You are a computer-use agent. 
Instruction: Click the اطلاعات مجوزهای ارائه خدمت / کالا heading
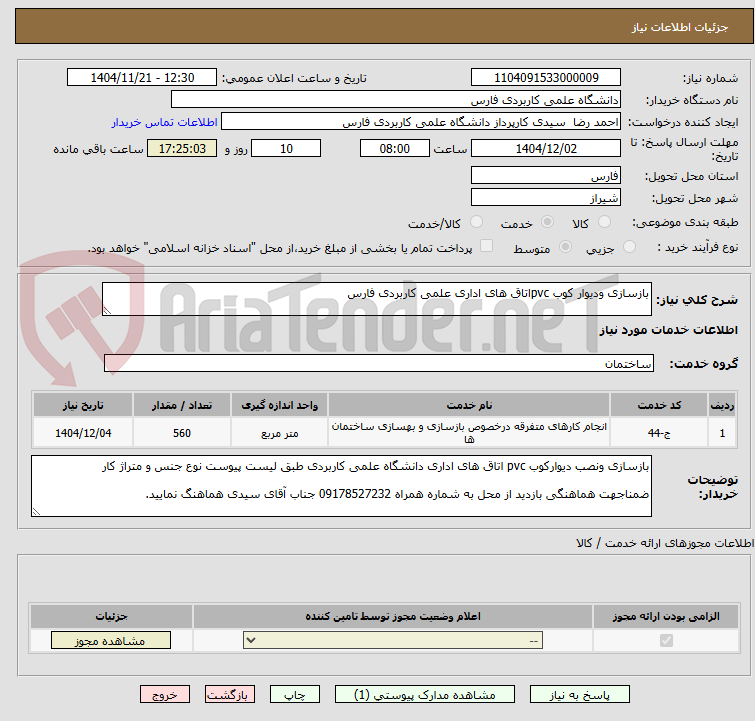pyautogui.click(x=665, y=543)
